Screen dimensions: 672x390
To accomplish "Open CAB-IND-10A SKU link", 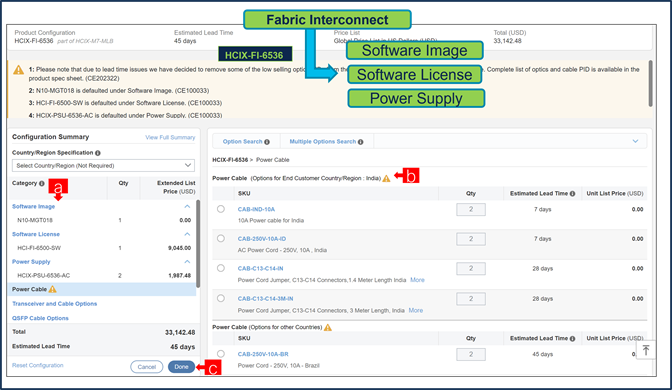I will pyautogui.click(x=256, y=210).
